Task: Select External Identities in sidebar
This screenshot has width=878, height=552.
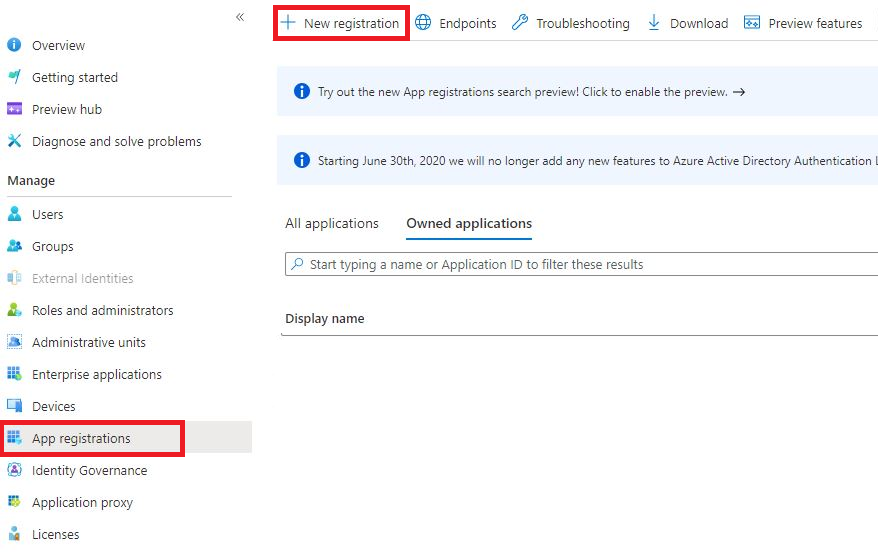Action: (x=82, y=278)
